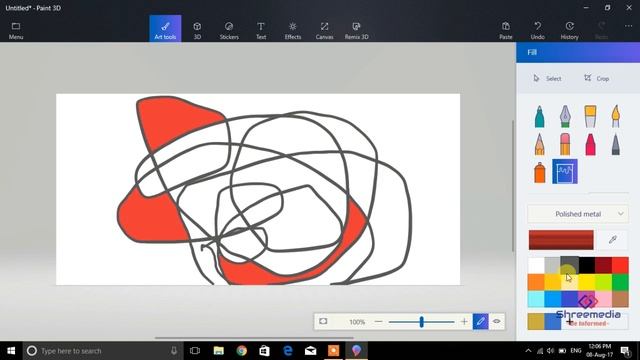640x360 pixels.
Task: Click the 100% zoom value
Action: 357,322
